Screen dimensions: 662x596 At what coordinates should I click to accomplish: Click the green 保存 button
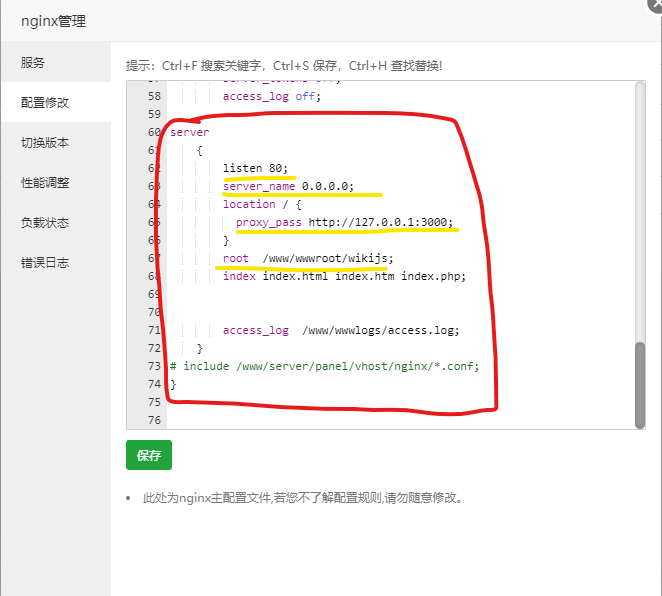[149, 455]
